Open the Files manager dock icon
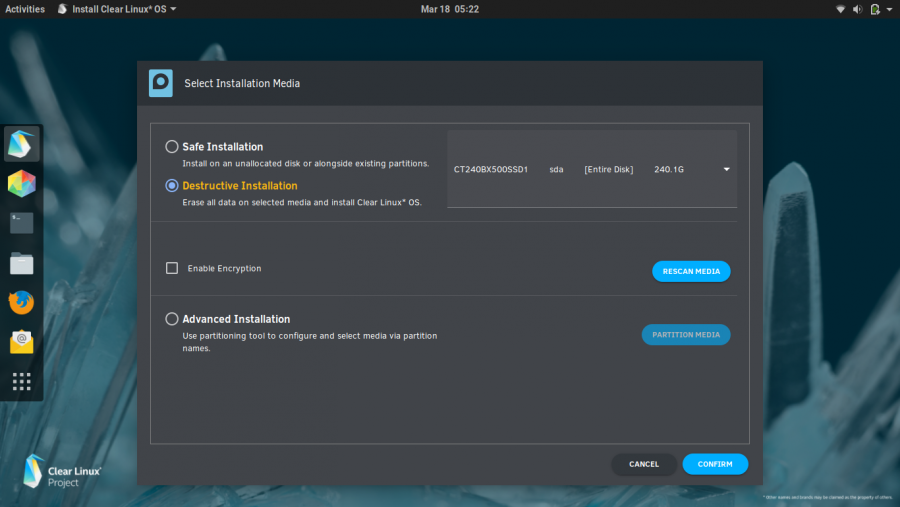 (21, 263)
